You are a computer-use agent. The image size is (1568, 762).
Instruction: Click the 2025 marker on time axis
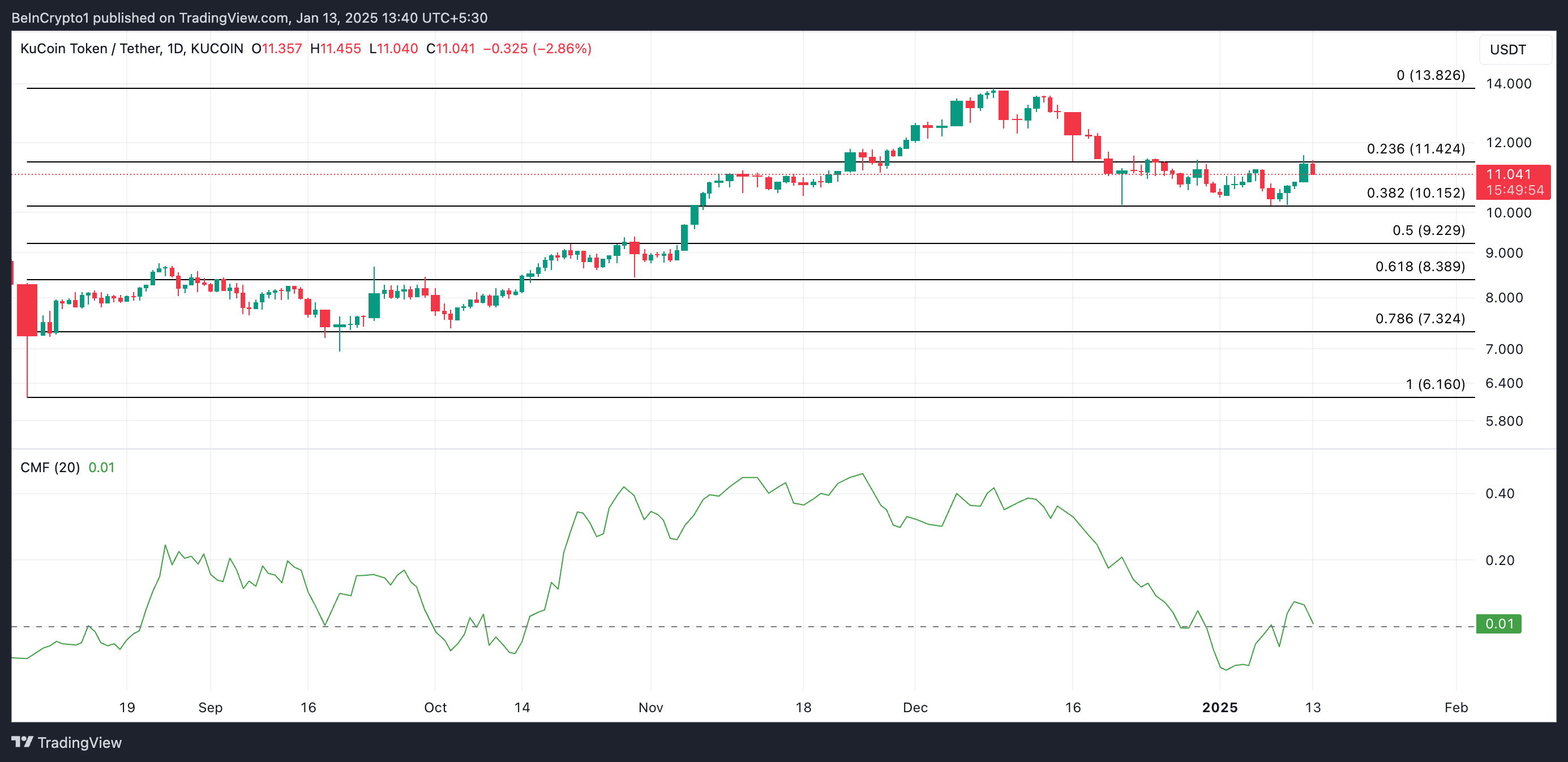1219,707
